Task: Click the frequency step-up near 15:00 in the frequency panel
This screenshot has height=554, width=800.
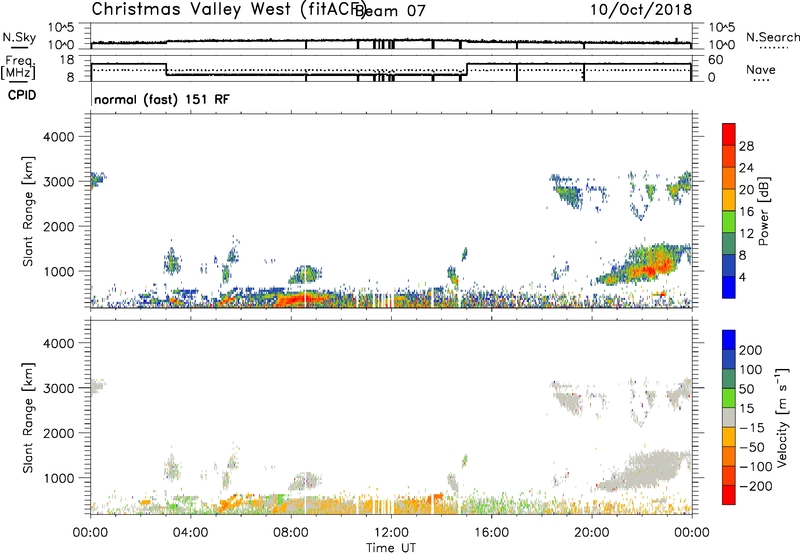Action: pyautogui.click(x=467, y=69)
